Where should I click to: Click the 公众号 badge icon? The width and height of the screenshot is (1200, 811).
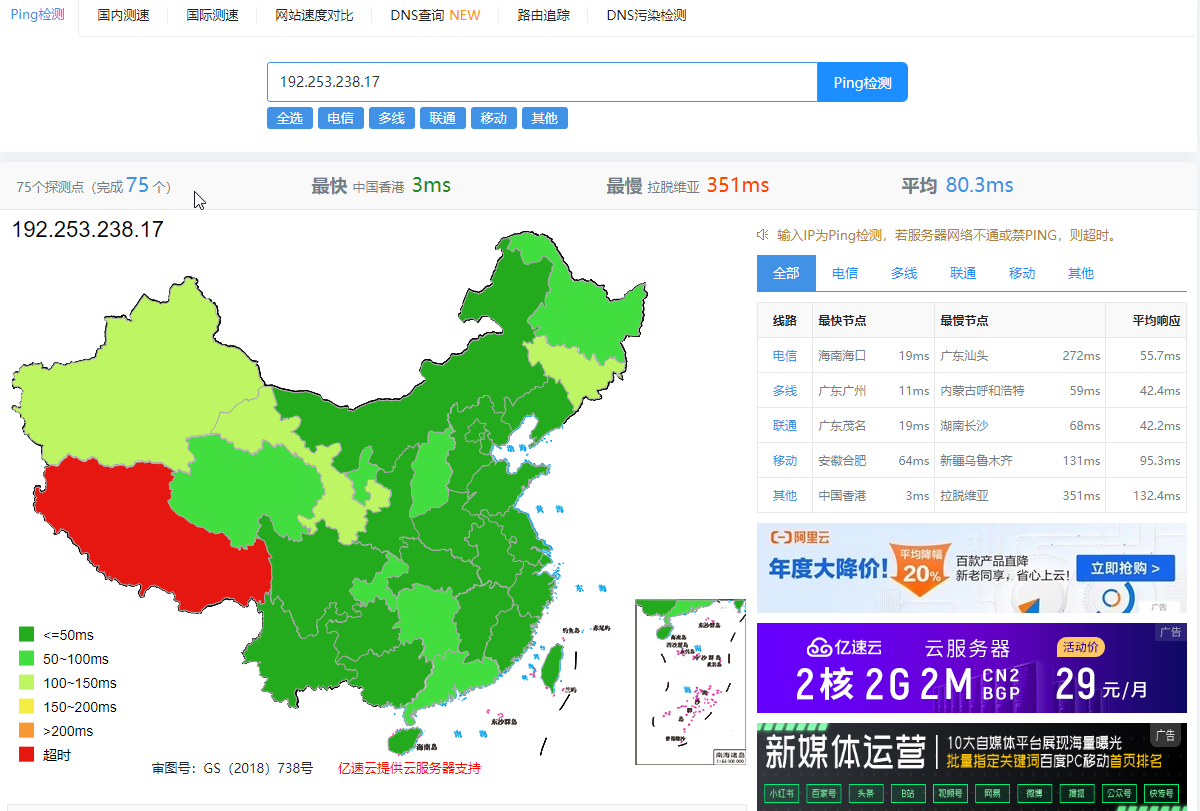coord(1117,792)
